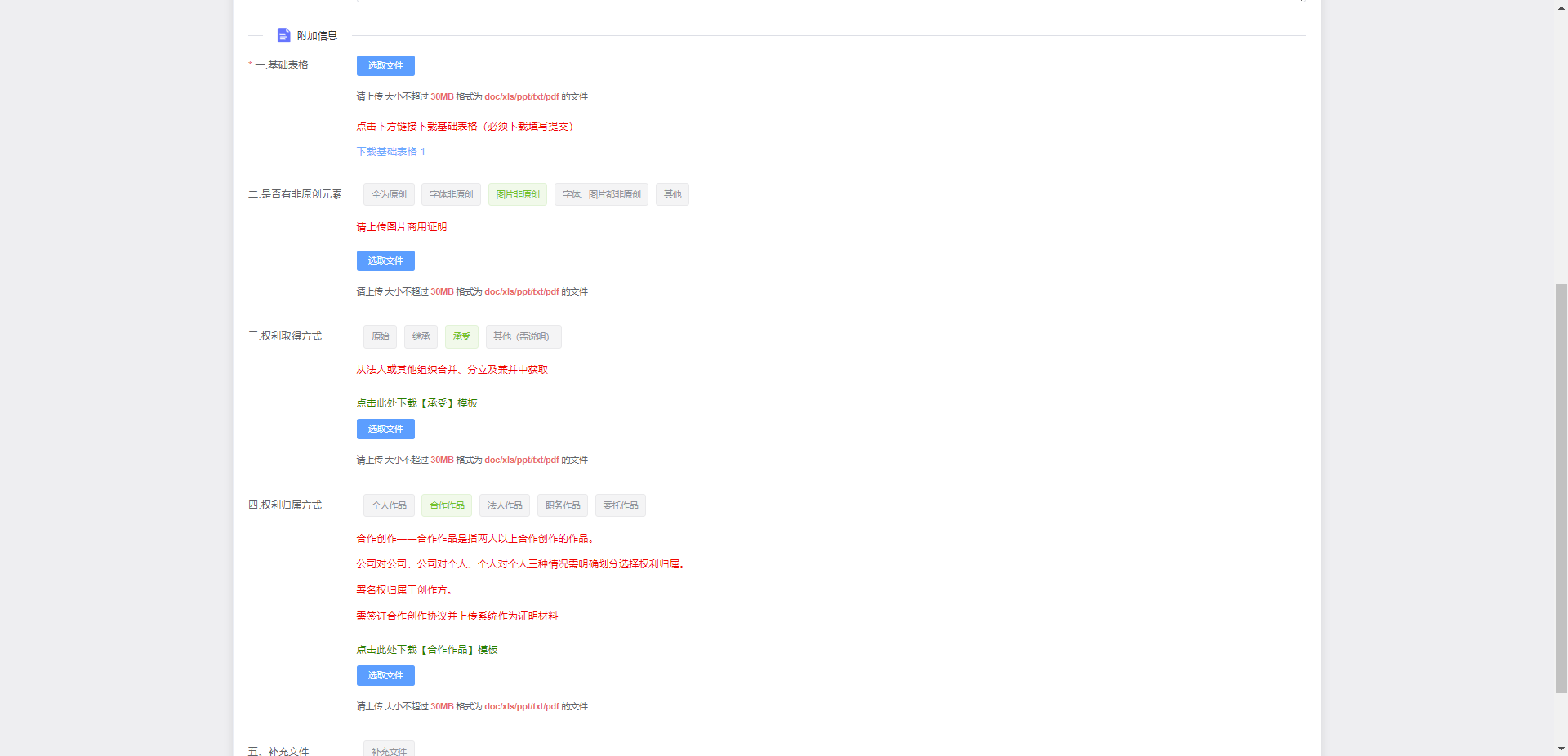
Task: Deselect the 承受 option
Action: coord(461,336)
